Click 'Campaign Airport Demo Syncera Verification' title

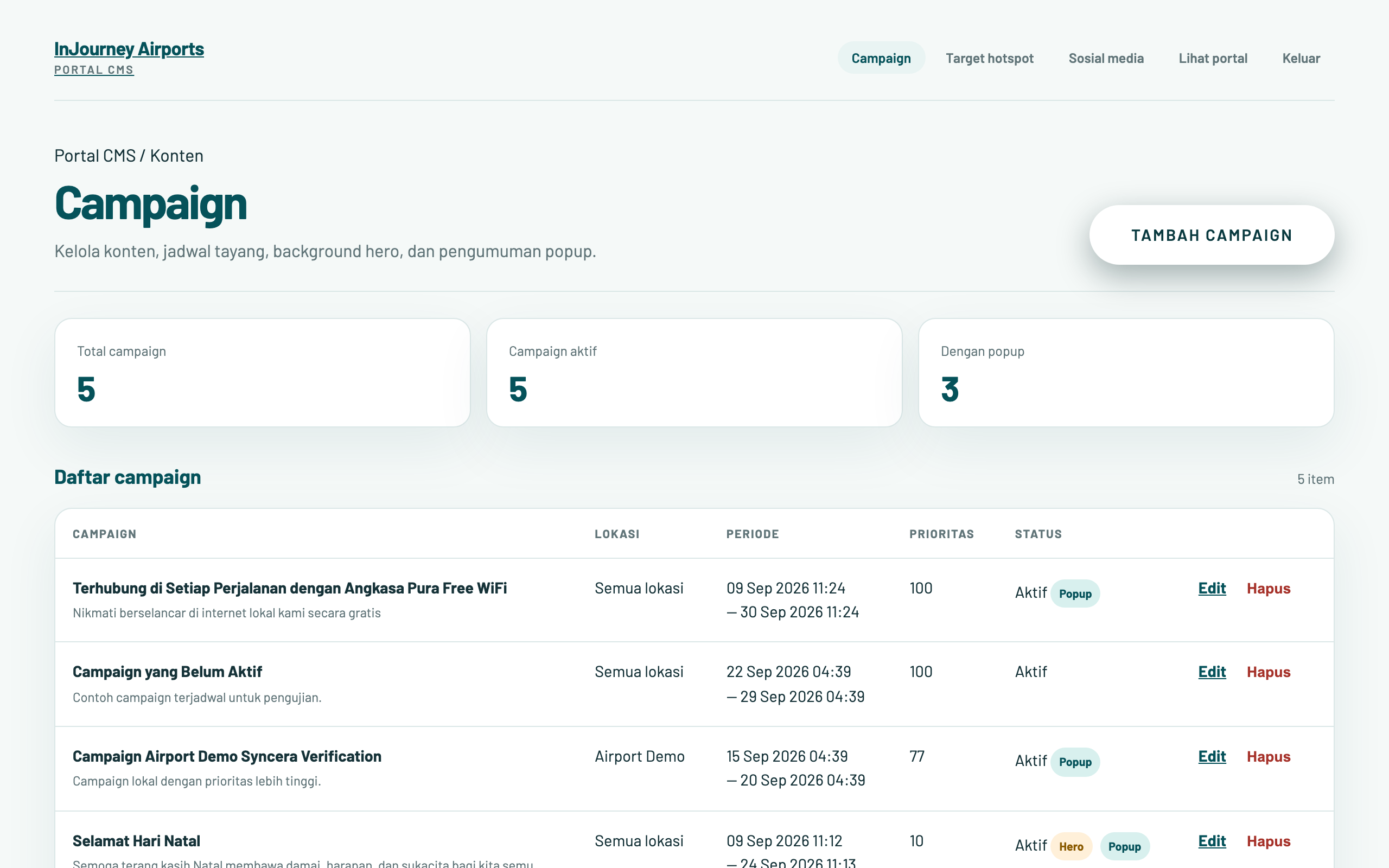click(227, 757)
